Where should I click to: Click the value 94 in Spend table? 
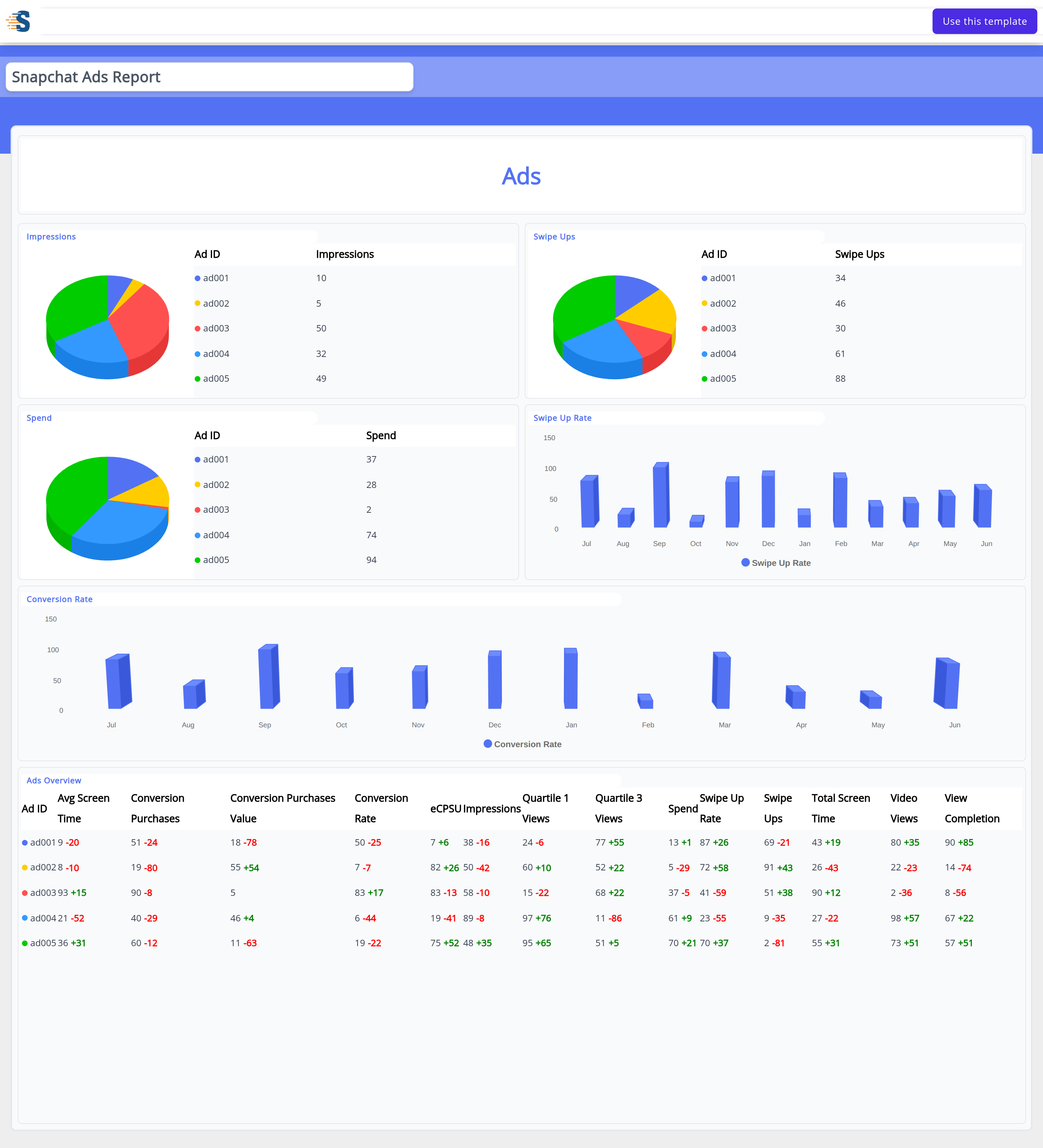(371, 560)
